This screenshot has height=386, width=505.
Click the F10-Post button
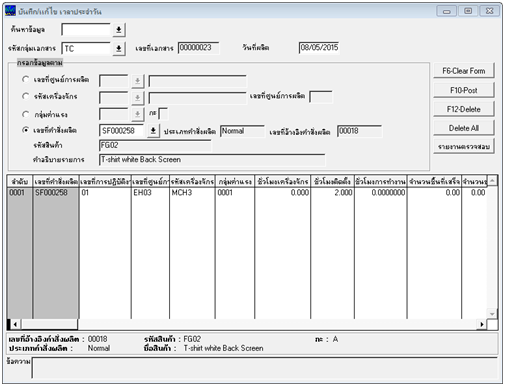pos(464,90)
